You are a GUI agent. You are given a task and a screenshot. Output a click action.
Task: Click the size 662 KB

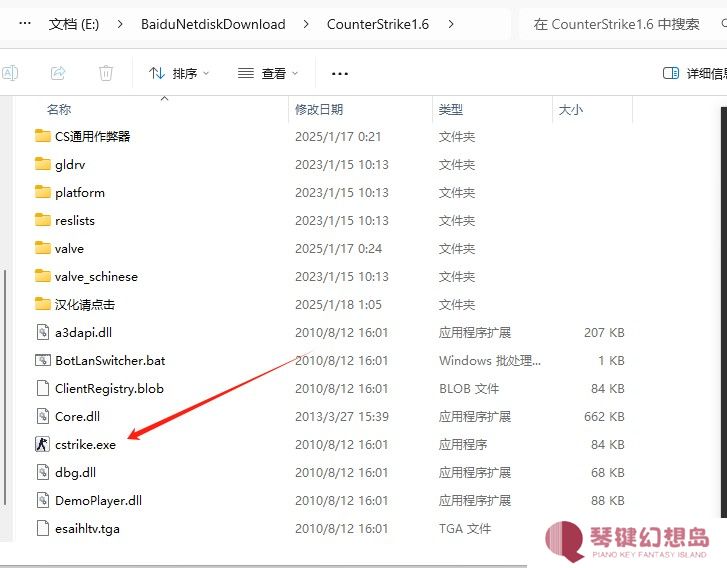[604, 416]
